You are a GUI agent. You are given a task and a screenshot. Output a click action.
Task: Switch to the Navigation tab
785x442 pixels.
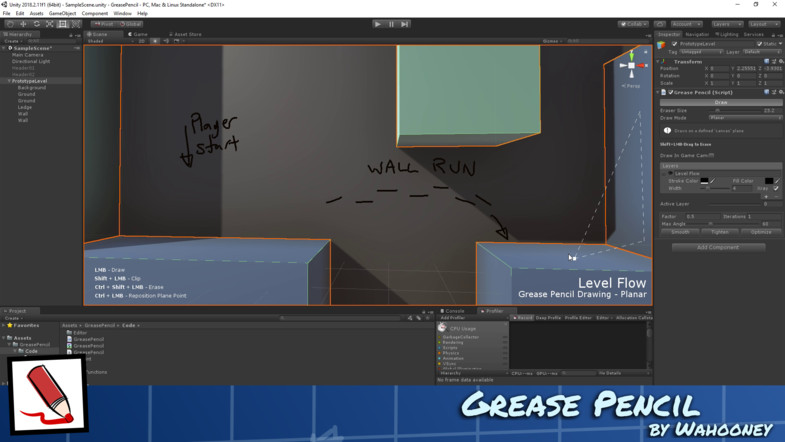[x=697, y=34]
